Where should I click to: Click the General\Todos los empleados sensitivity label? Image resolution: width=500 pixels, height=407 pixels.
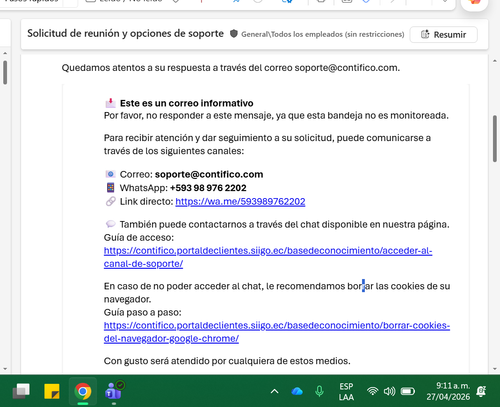[x=322, y=34]
